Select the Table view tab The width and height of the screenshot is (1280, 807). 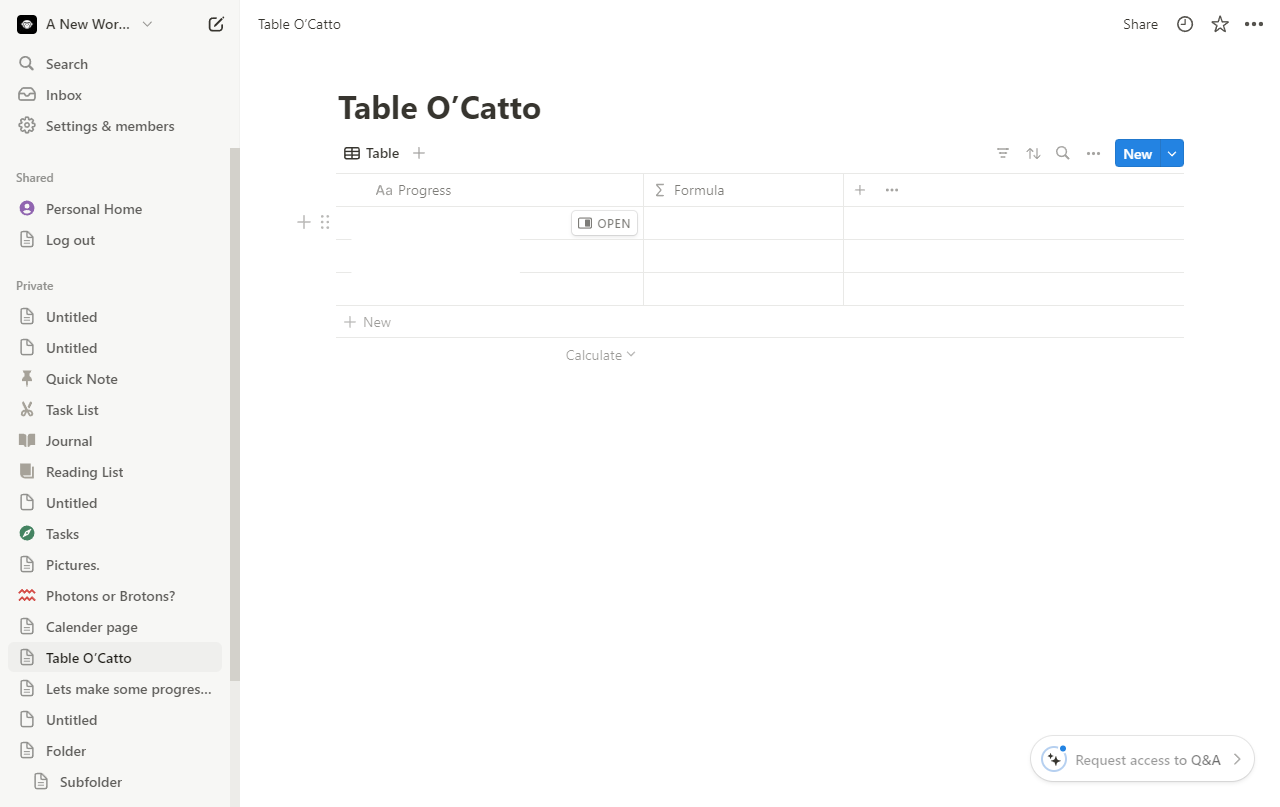pos(372,153)
